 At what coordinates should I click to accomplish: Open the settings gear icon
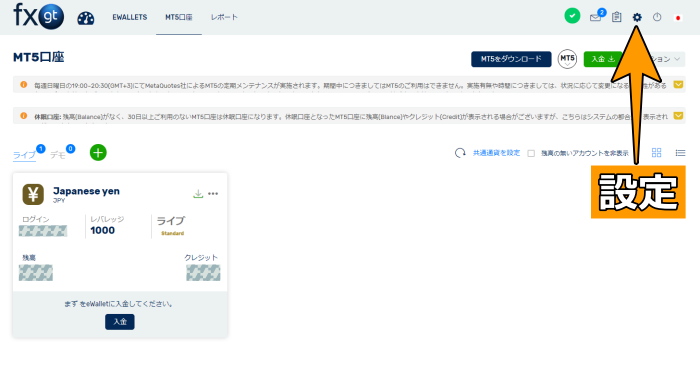pos(637,17)
